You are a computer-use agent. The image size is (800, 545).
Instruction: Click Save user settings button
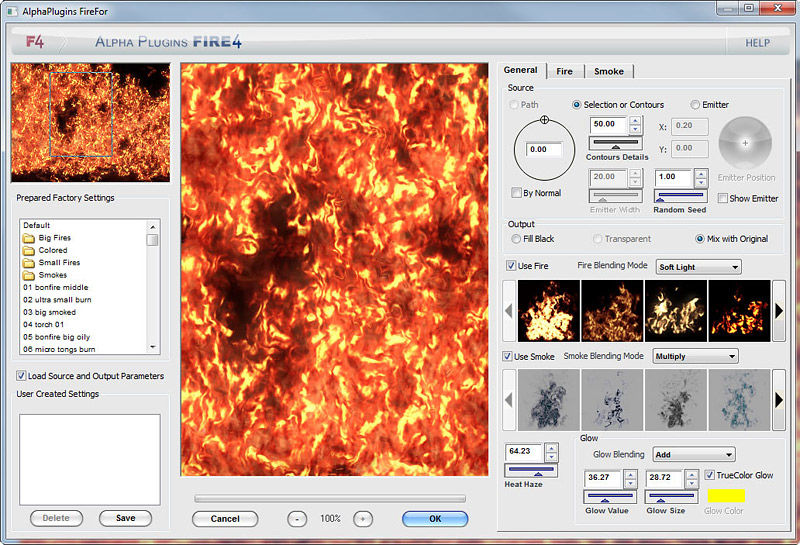tap(126, 518)
